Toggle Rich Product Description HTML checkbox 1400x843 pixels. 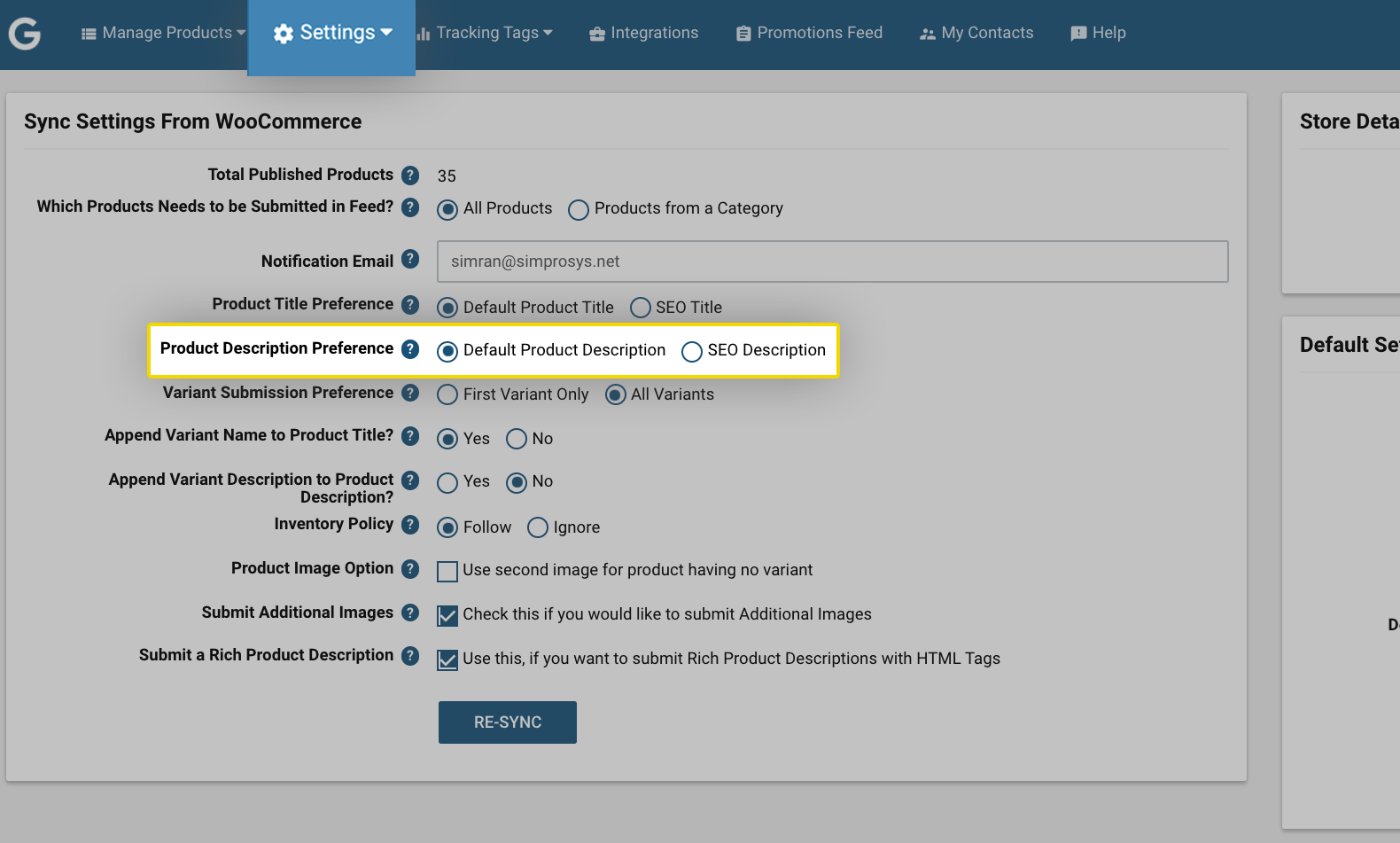pyautogui.click(x=447, y=660)
